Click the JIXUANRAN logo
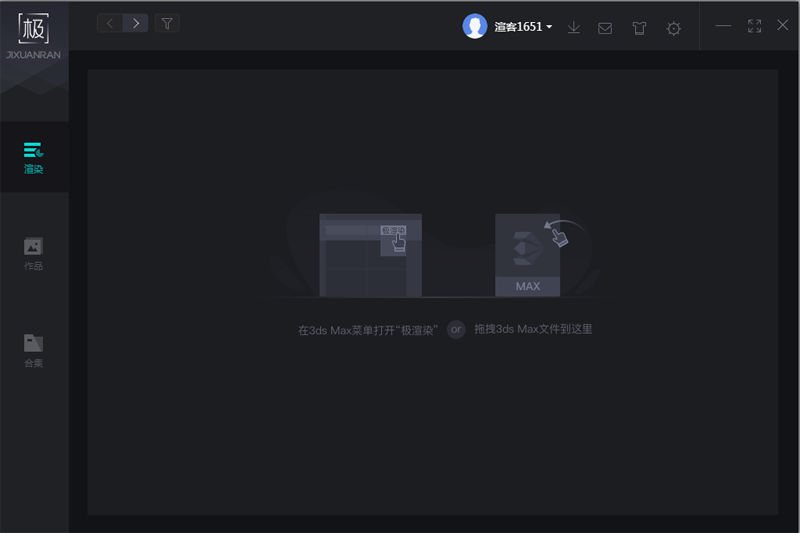Viewport: 800px width, 533px height. tap(33, 36)
